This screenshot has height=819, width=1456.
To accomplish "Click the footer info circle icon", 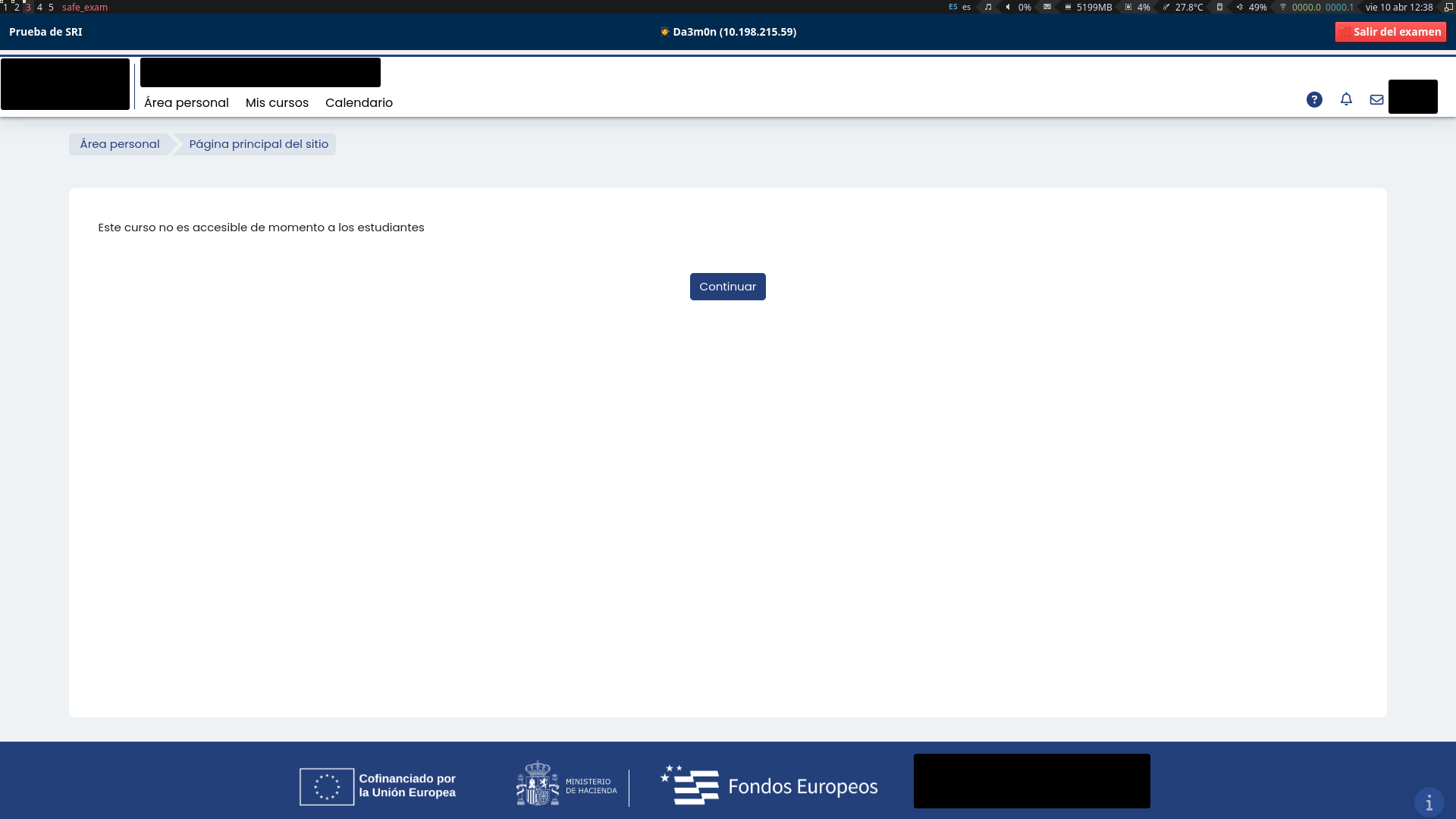I will (1429, 802).
